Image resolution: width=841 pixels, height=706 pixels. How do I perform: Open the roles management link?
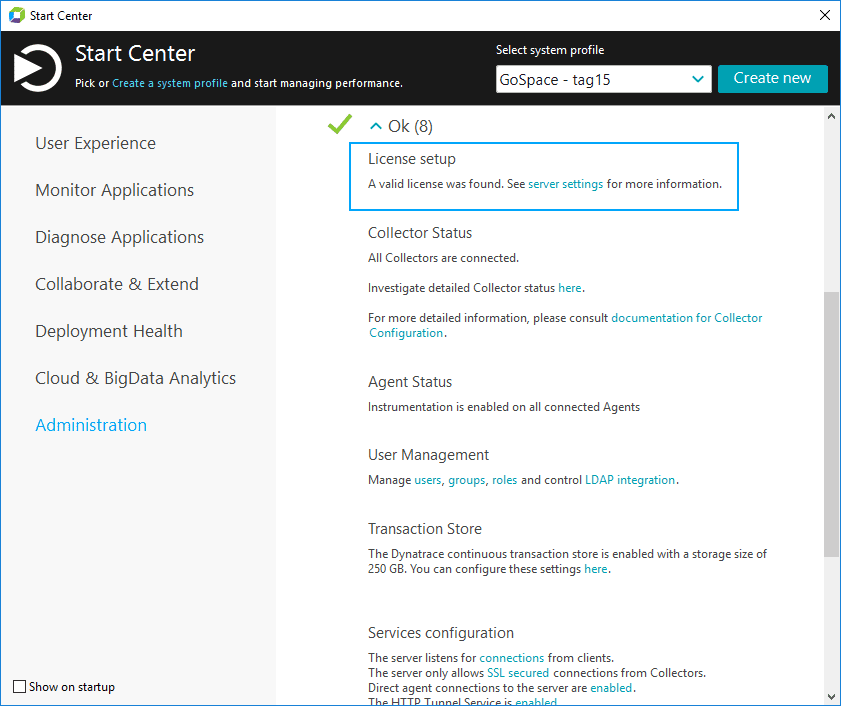[505, 480]
